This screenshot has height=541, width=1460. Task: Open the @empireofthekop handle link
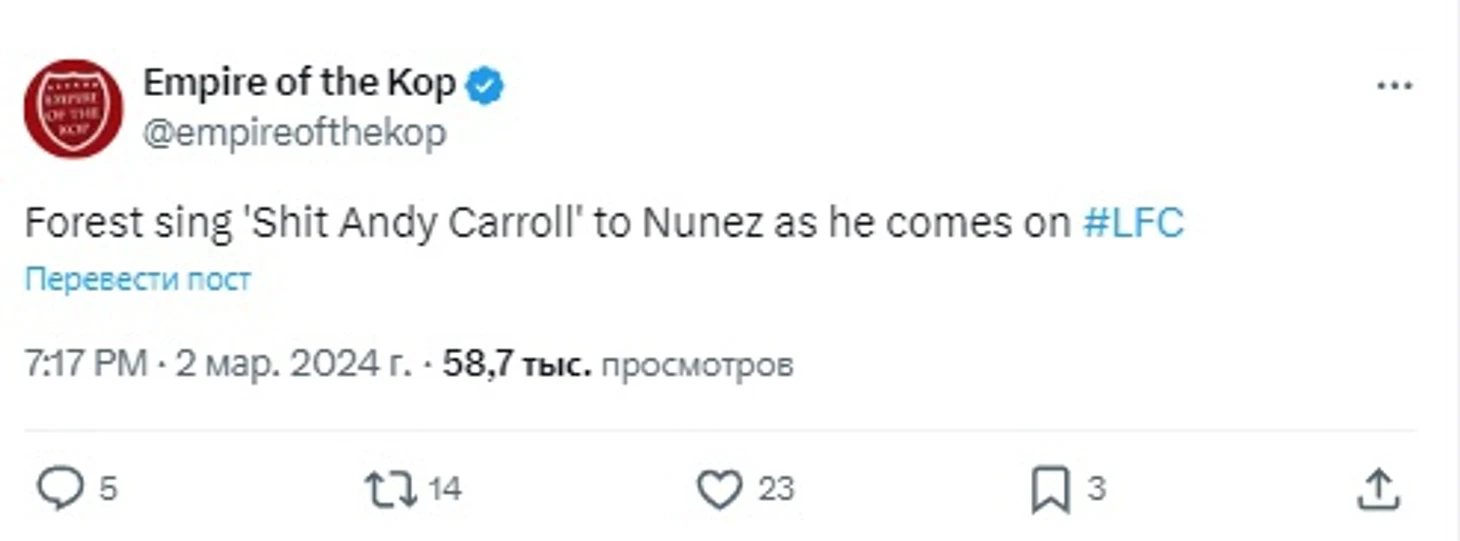[294, 133]
